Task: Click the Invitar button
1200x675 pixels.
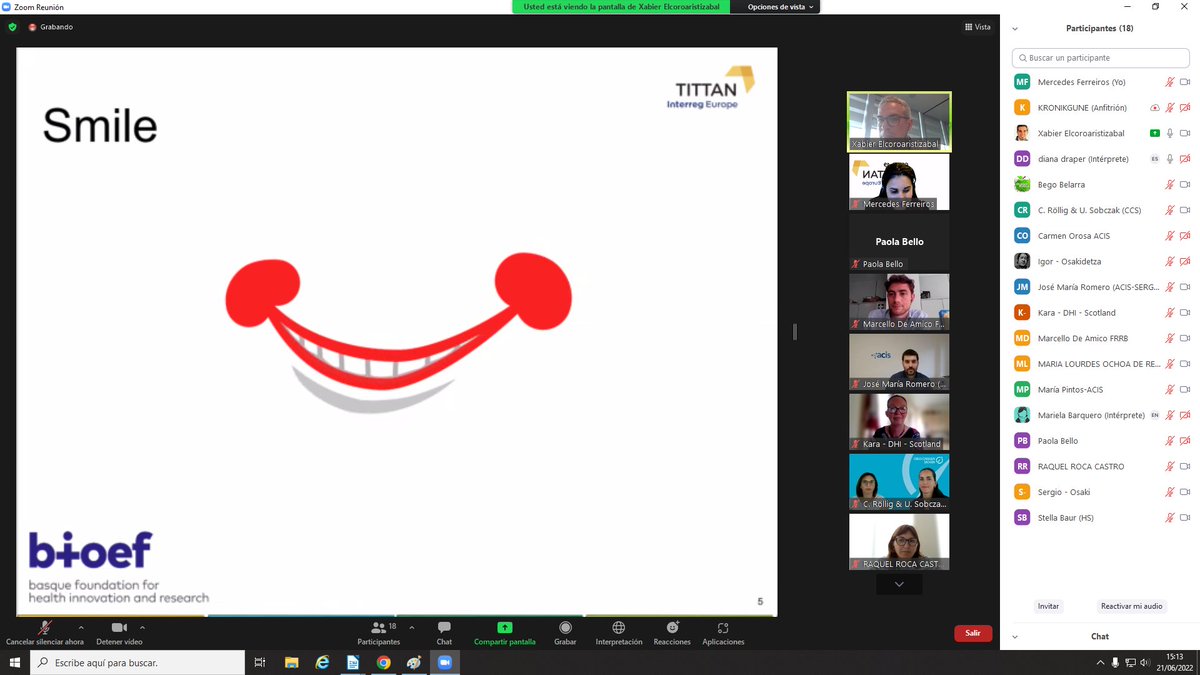Action: click(1047, 605)
